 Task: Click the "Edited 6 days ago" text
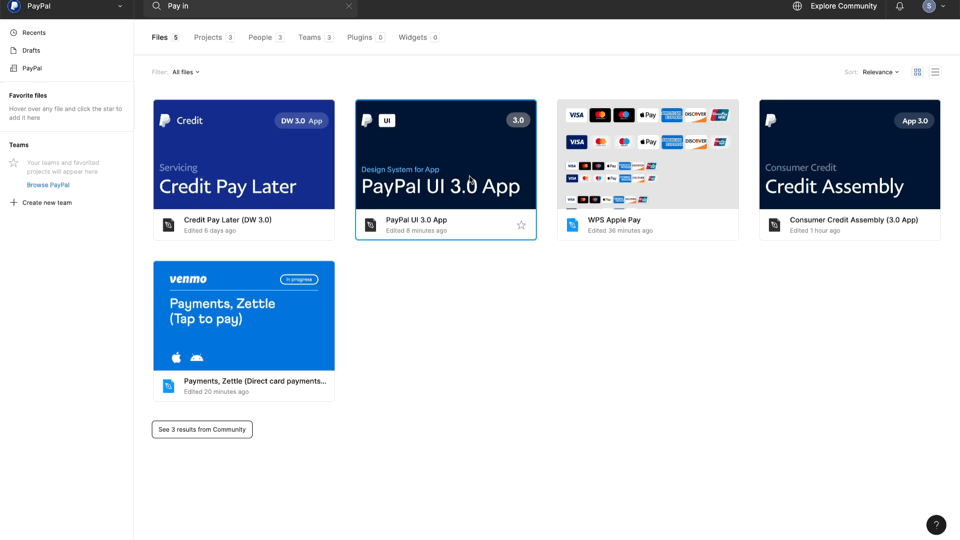(209, 231)
